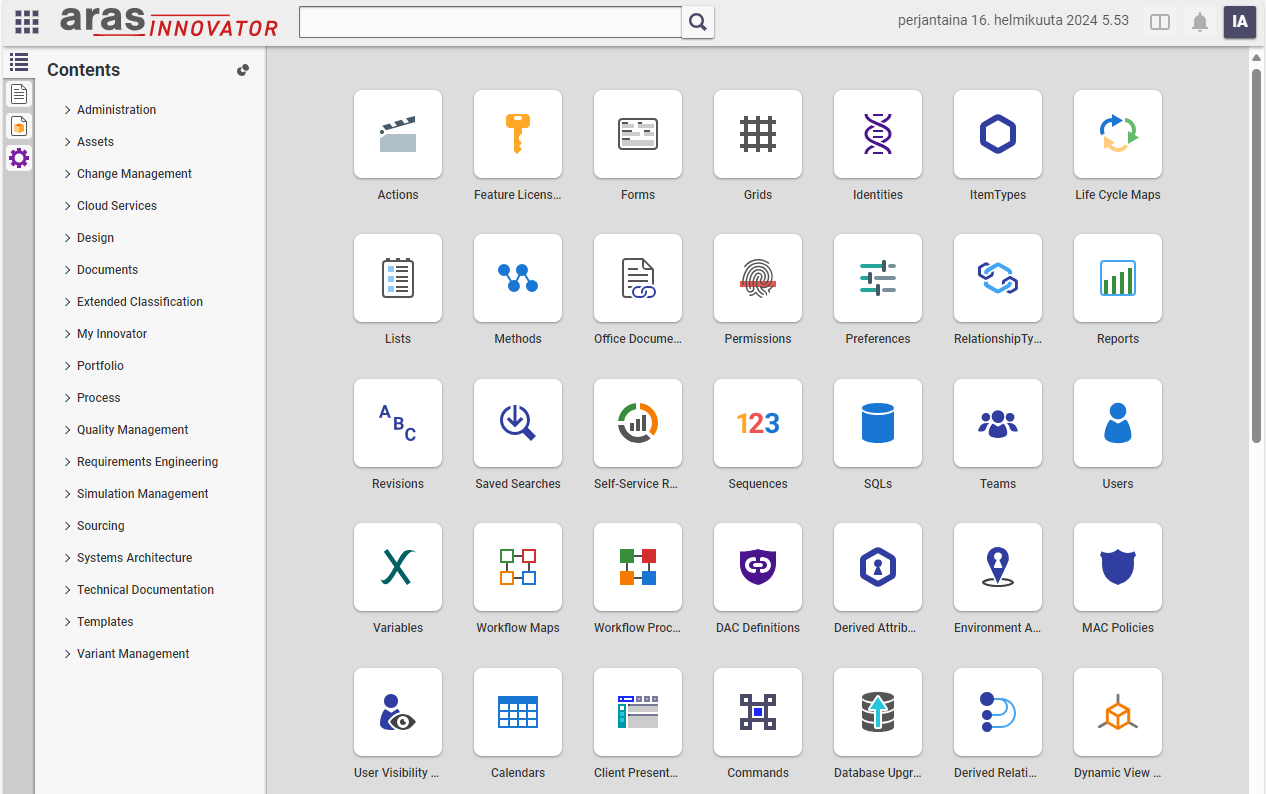The width and height of the screenshot is (1266, 794).
Task: Click in the top search field
Action: click(490, 22)
